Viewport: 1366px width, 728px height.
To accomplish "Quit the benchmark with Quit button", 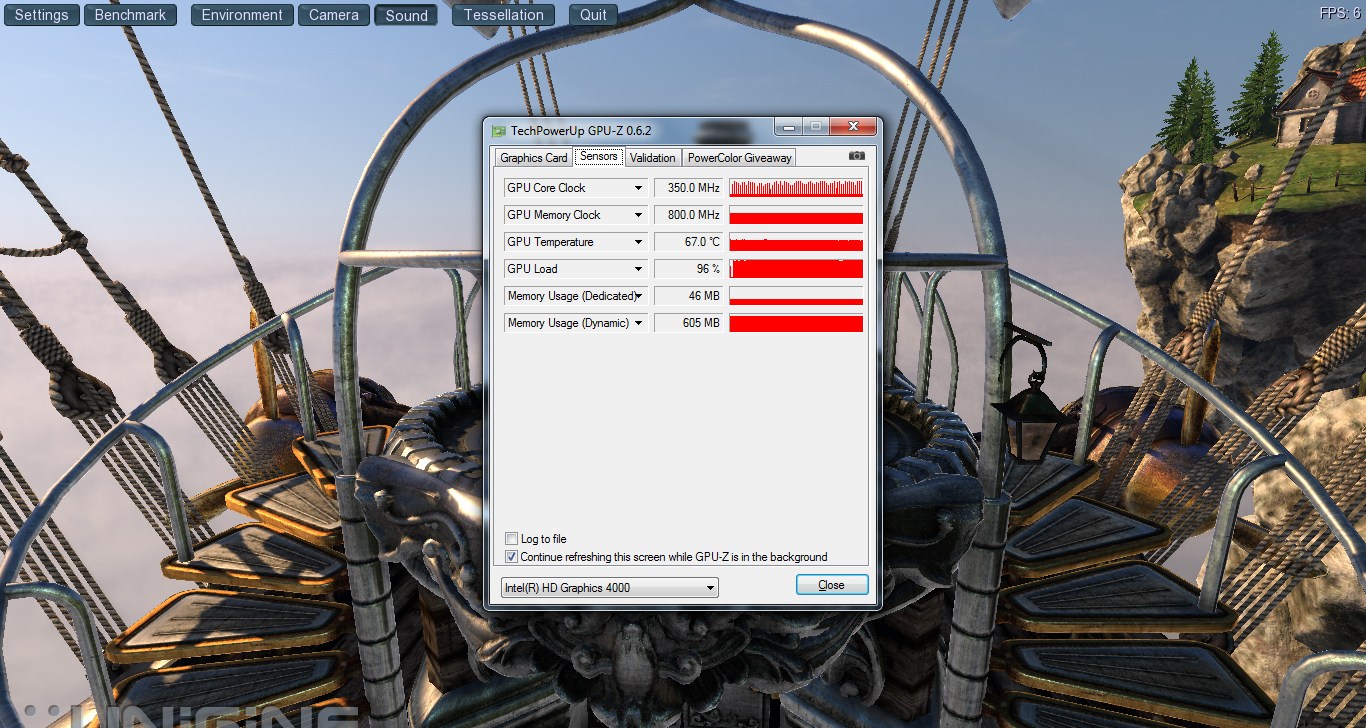I will click(x=593, y=15).
